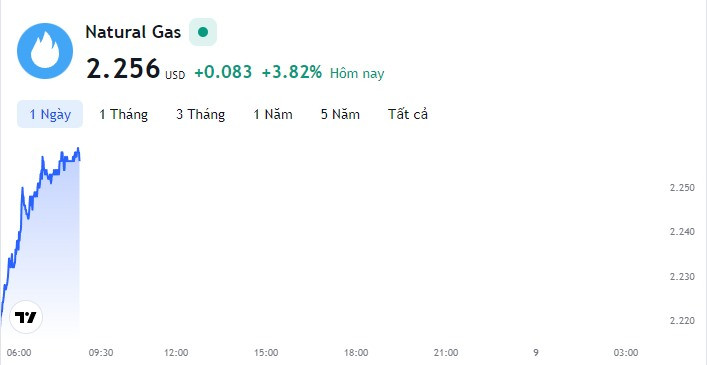Click the Hôm nay label

pyautogui.click(x=357, y=73)
